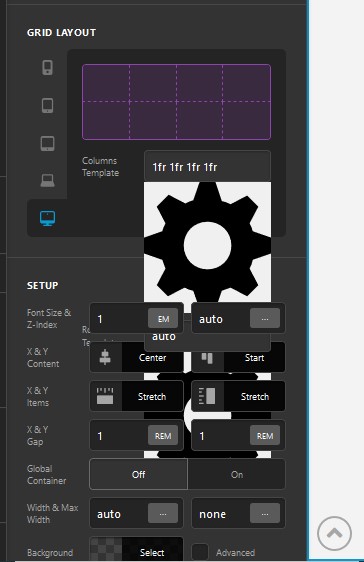This screenshot has width=364, height=562.
Task: Open the REM unit selector for Y Gap
Action: point(265,435)
